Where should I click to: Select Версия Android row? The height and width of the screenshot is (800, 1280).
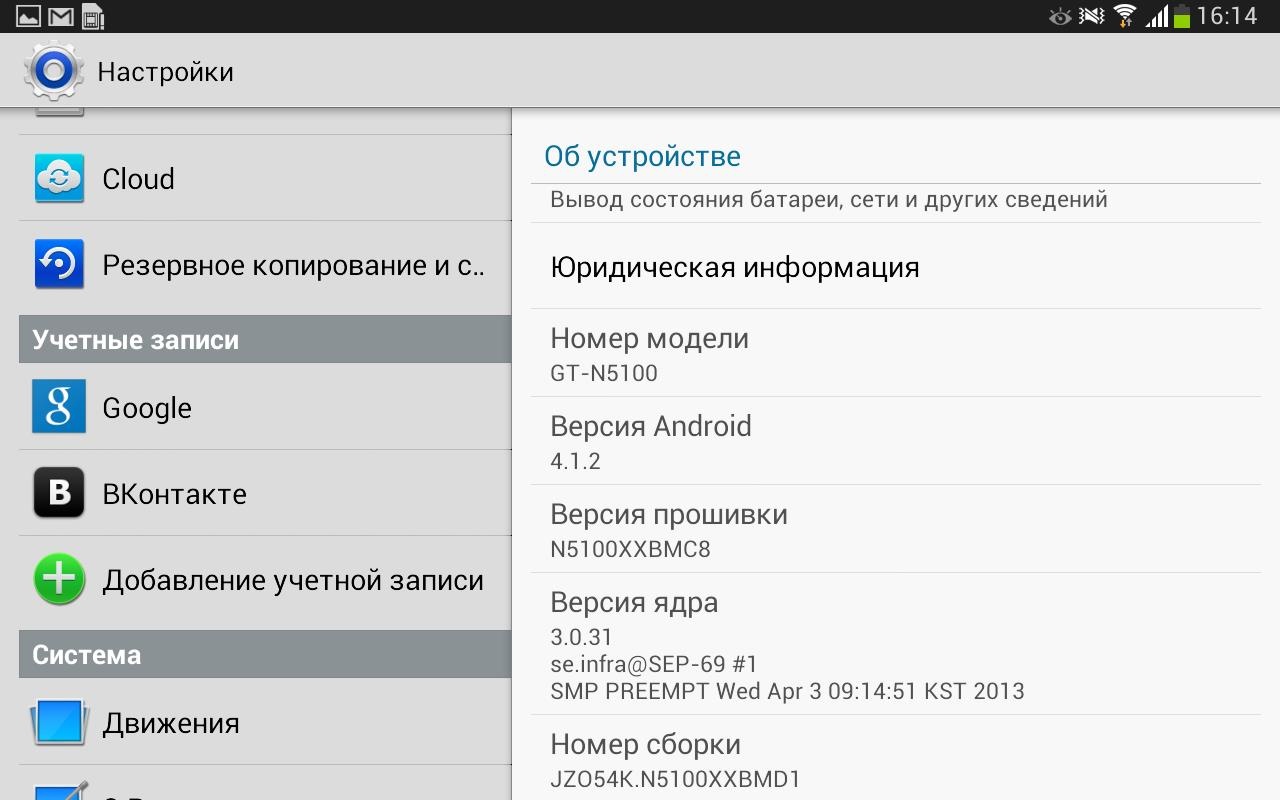click(895, 441)
